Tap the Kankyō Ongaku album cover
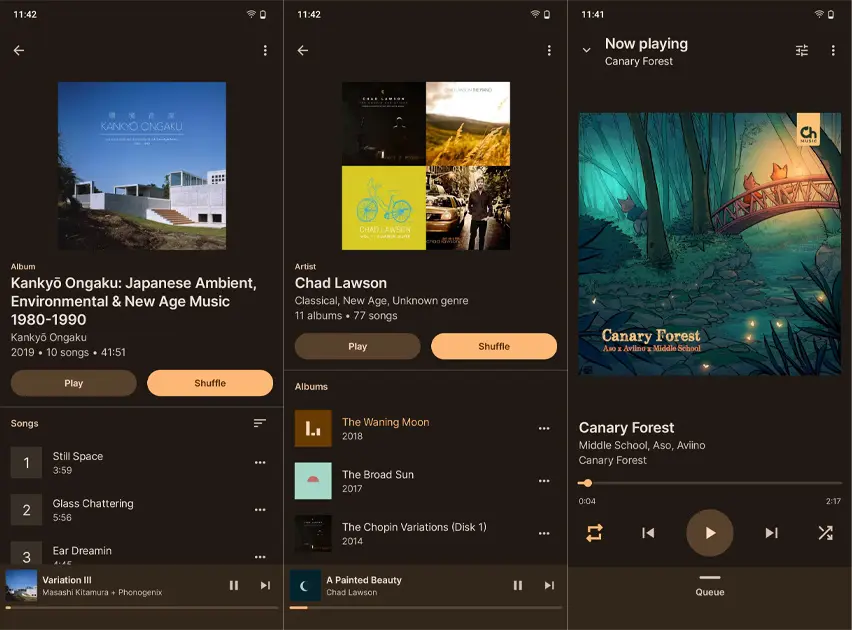This screenshot has width=852, height=630. [142, 166]
